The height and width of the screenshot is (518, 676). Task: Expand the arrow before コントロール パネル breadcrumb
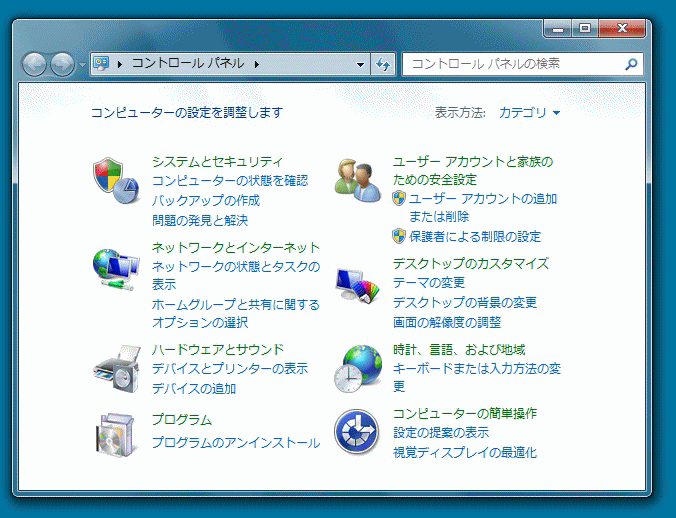[x=120, y=64]
